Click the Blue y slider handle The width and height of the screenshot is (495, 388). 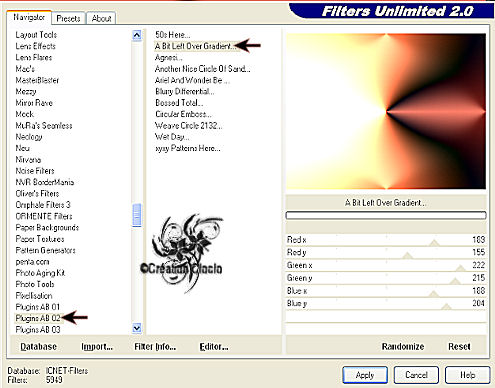(x=446, y=306)
